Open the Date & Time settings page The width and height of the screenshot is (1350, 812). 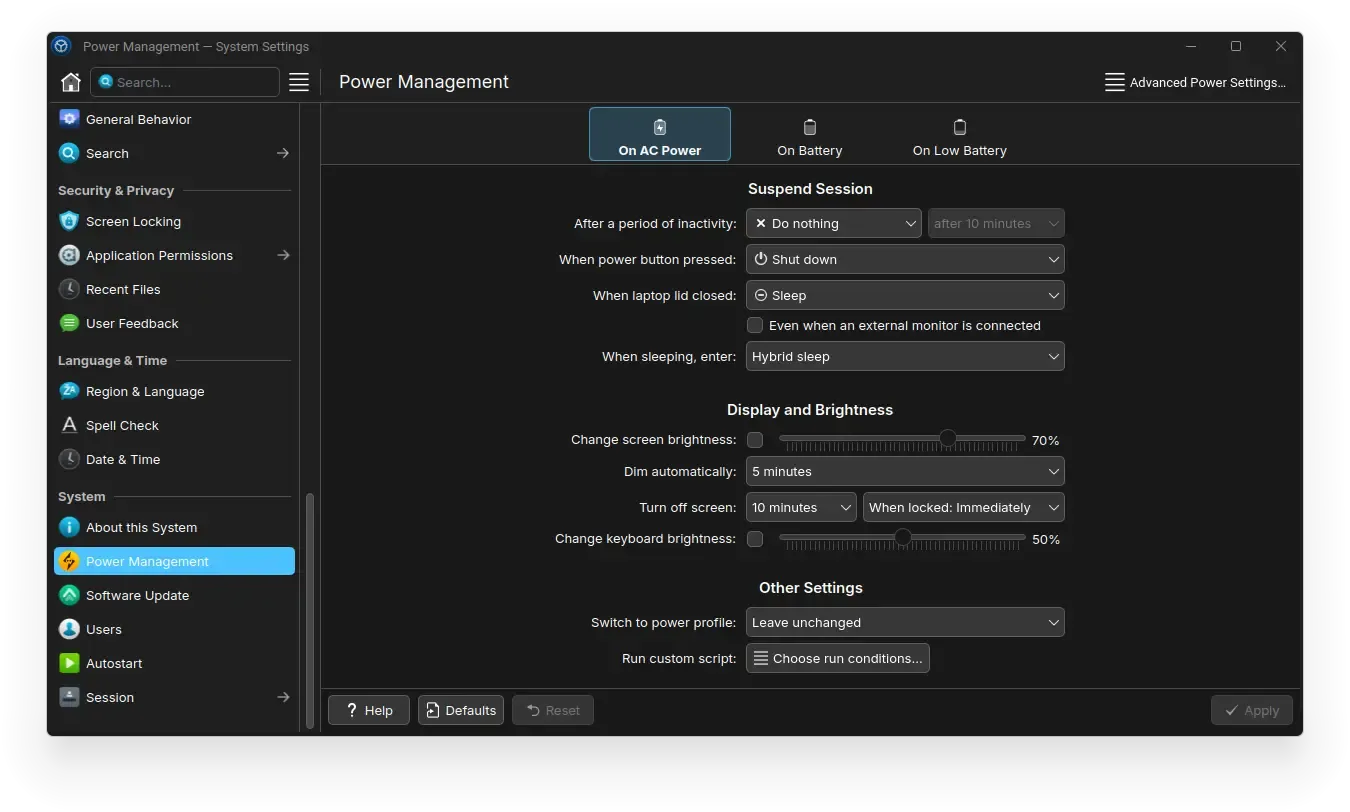174,459
